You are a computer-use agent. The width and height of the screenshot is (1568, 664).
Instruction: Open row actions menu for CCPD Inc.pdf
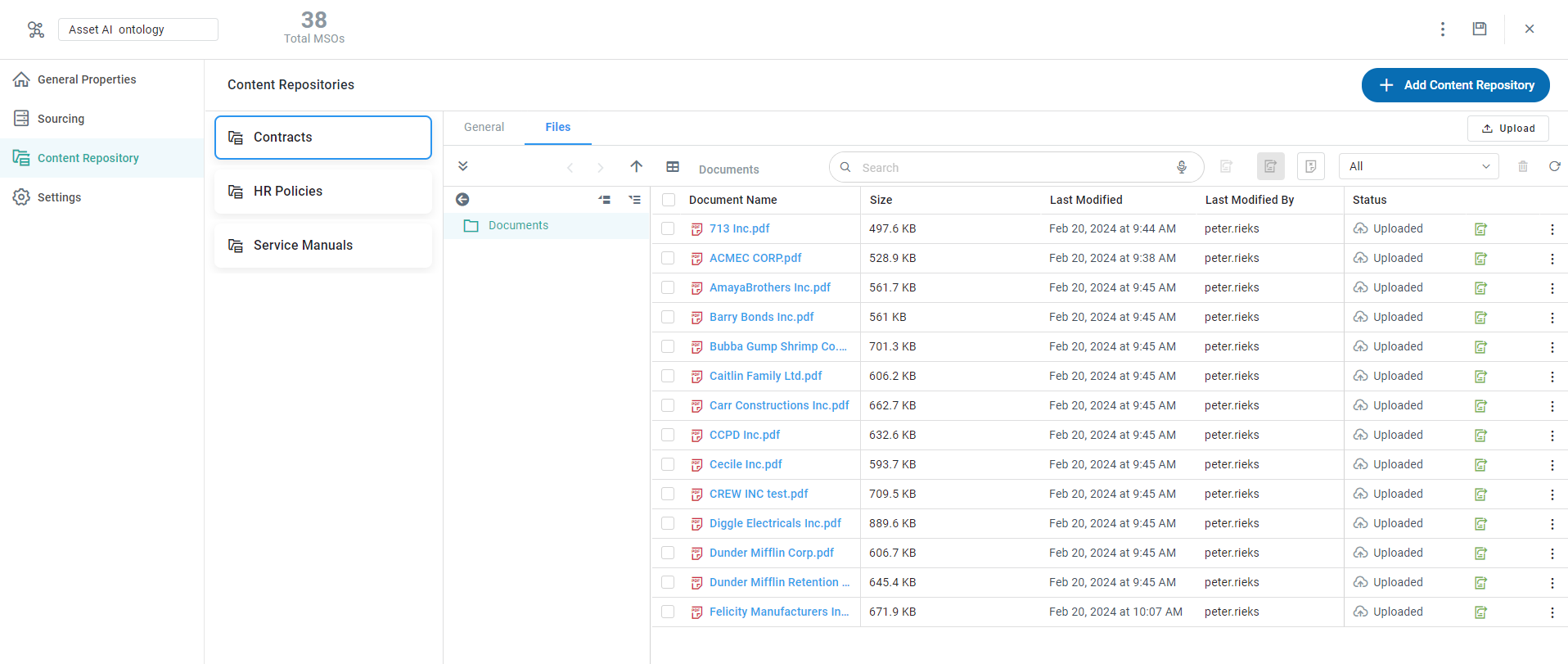point(1552,436)
